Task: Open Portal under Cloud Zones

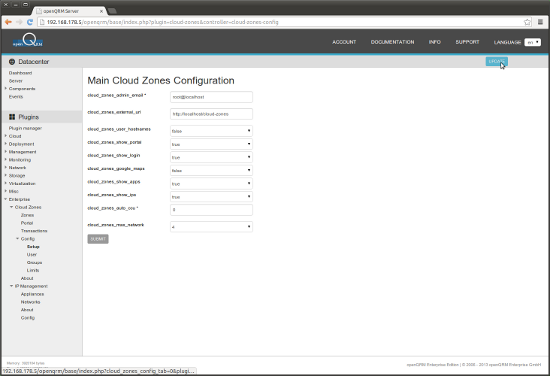Action: tap(27, 223)
